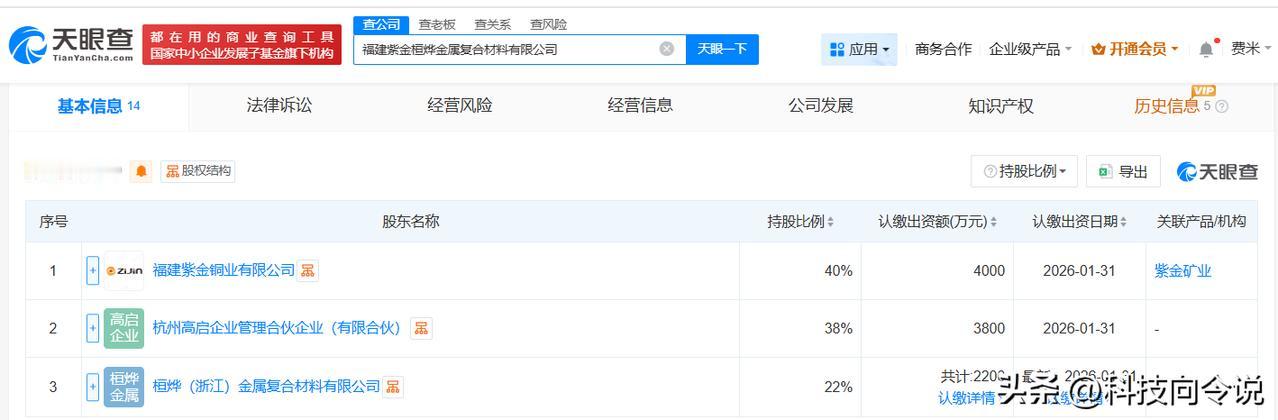This screenshot has width=1278, height=420.
Task: Open the 紫金矿业 related organization link
Action: click(1183, 270)
